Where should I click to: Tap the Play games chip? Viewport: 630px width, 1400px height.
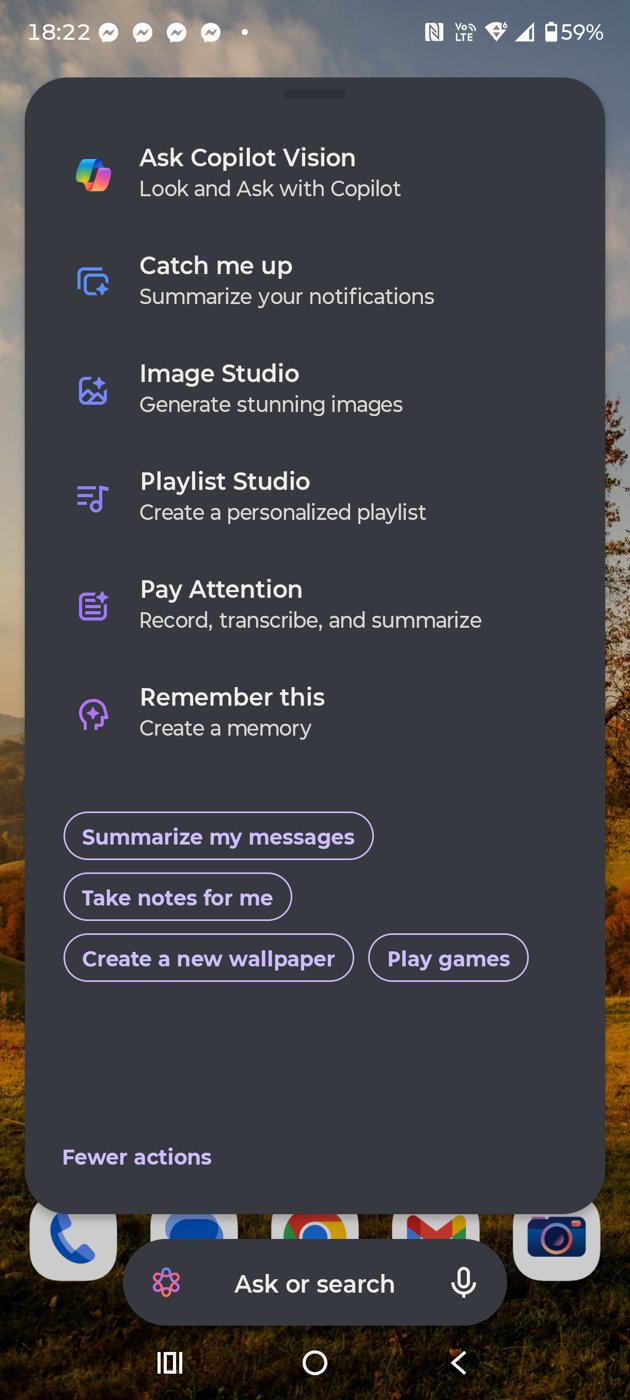[448, 958]
